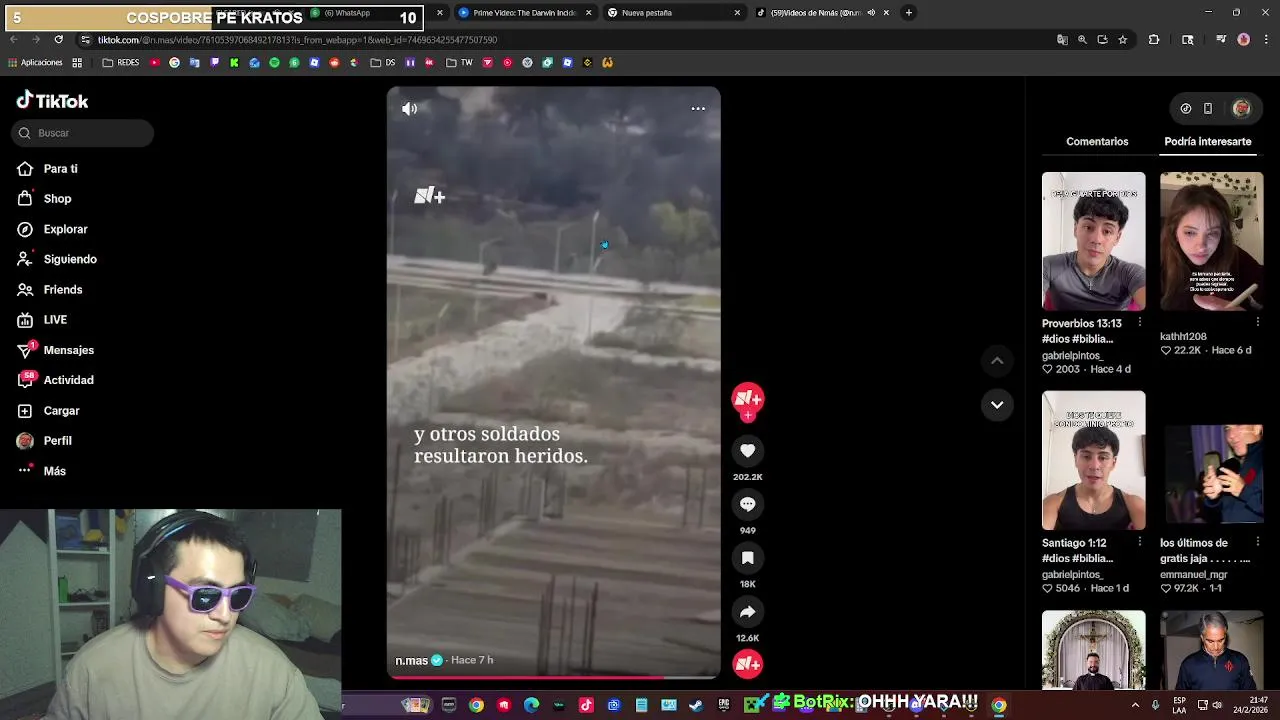1280x720 pixels.
Task: Open Chrome extensions puzzle icon
Action: point(1154,40)
